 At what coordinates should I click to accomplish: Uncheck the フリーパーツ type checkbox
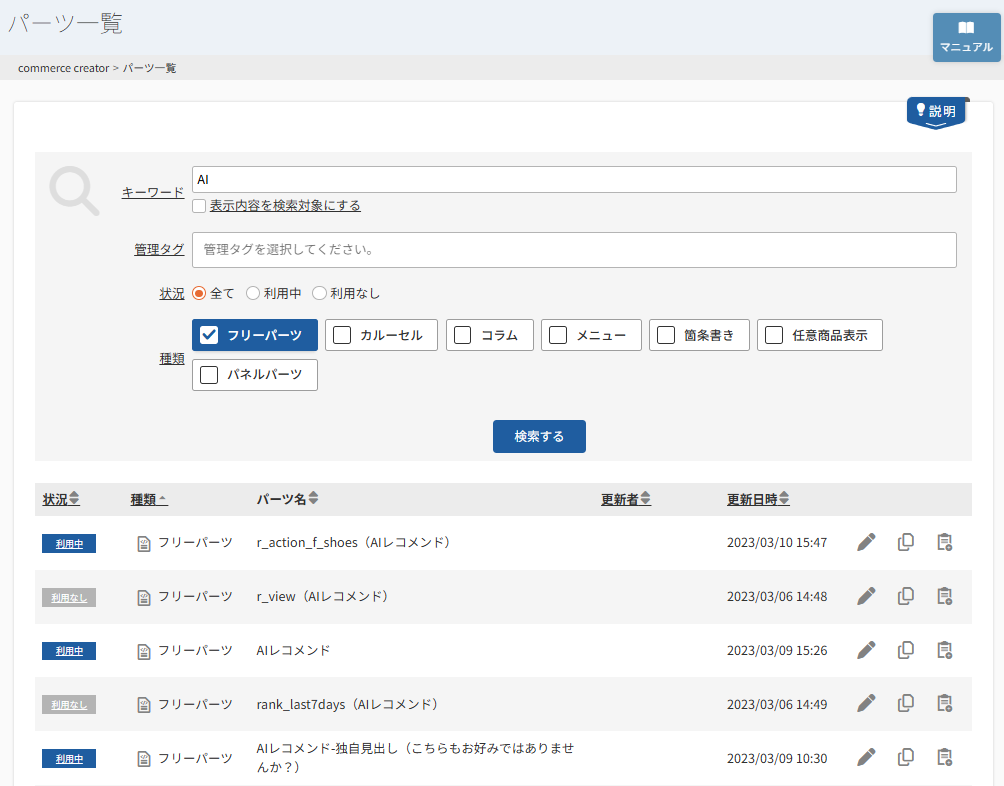(x=210, y=335)
